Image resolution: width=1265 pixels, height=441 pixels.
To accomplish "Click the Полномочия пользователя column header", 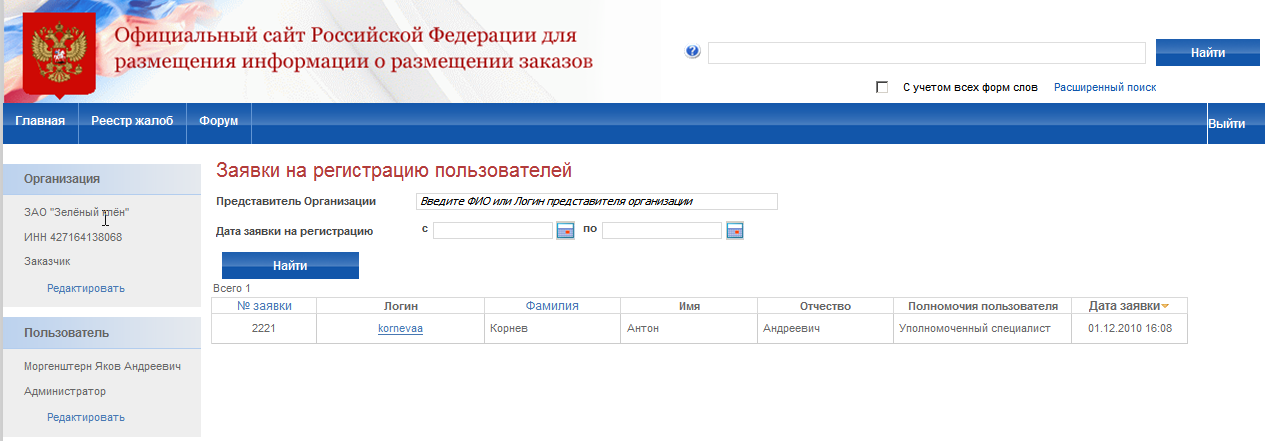I will pyautogui.click(x=982, y=306).
